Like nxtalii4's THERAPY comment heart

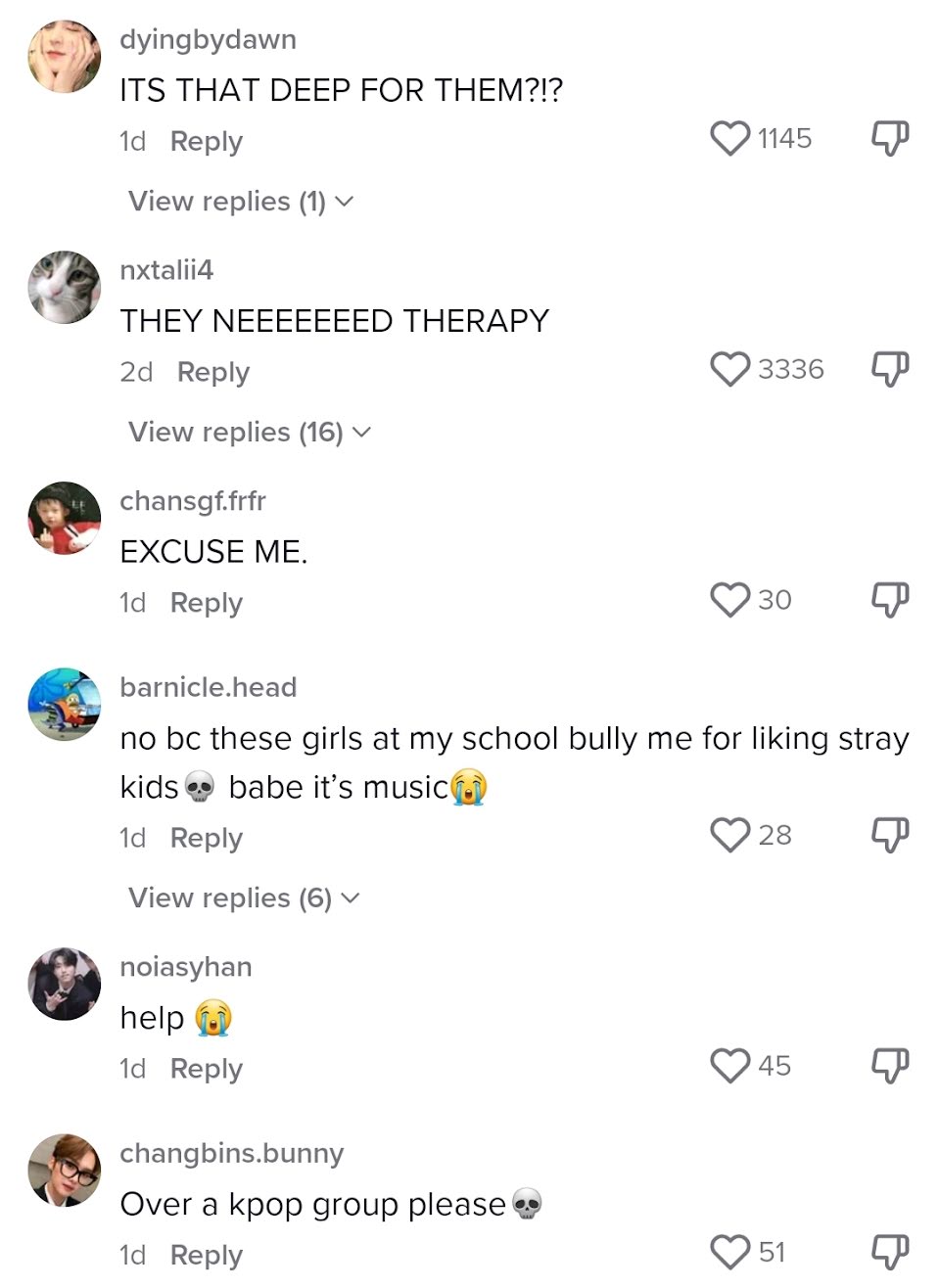(x=729, y=369)
